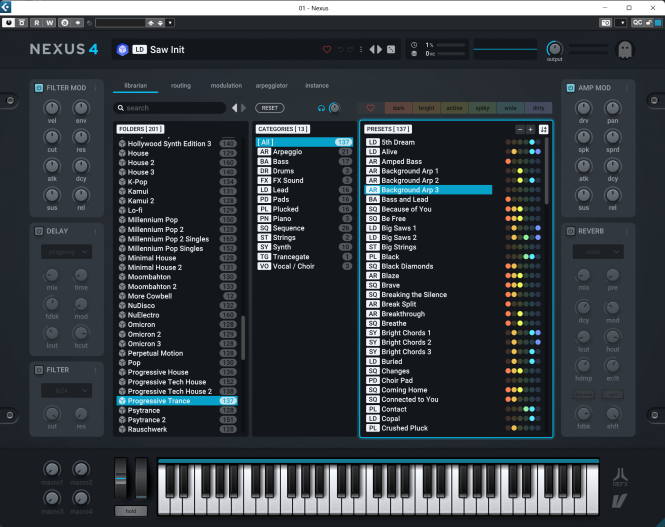Click the librarian search field
The image size is (665, 527).
170,108
